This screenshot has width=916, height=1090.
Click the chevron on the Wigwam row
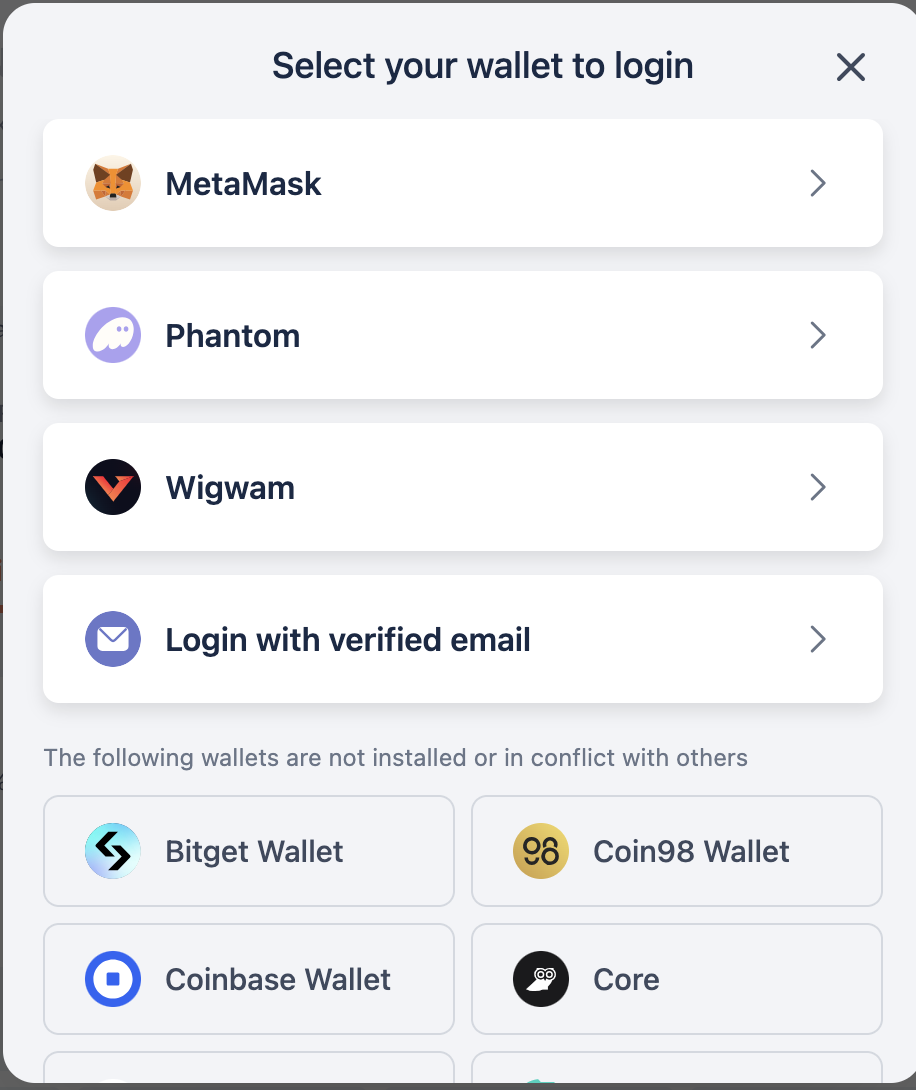pyautogui.click(x=818, y=487)
